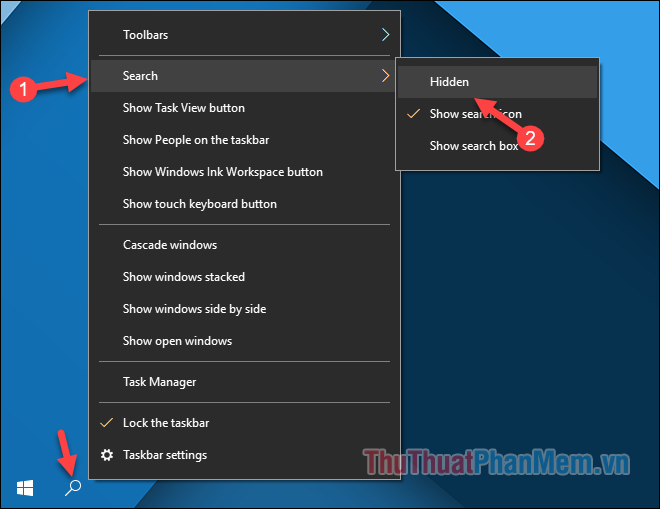The width and height of the screenshot is (660, 509).
Task: Select the checked Show search icon option
Action: 498,114
